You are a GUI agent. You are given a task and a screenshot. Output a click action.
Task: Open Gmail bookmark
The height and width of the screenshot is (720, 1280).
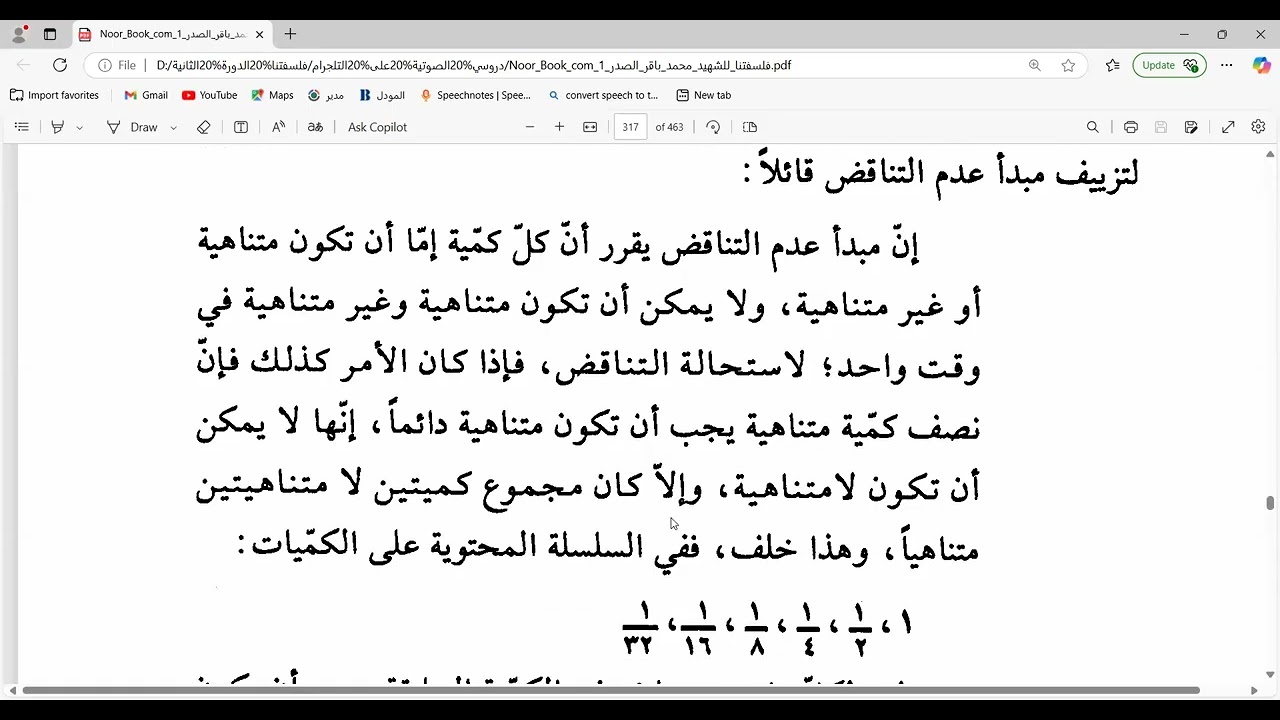(146, 95)
